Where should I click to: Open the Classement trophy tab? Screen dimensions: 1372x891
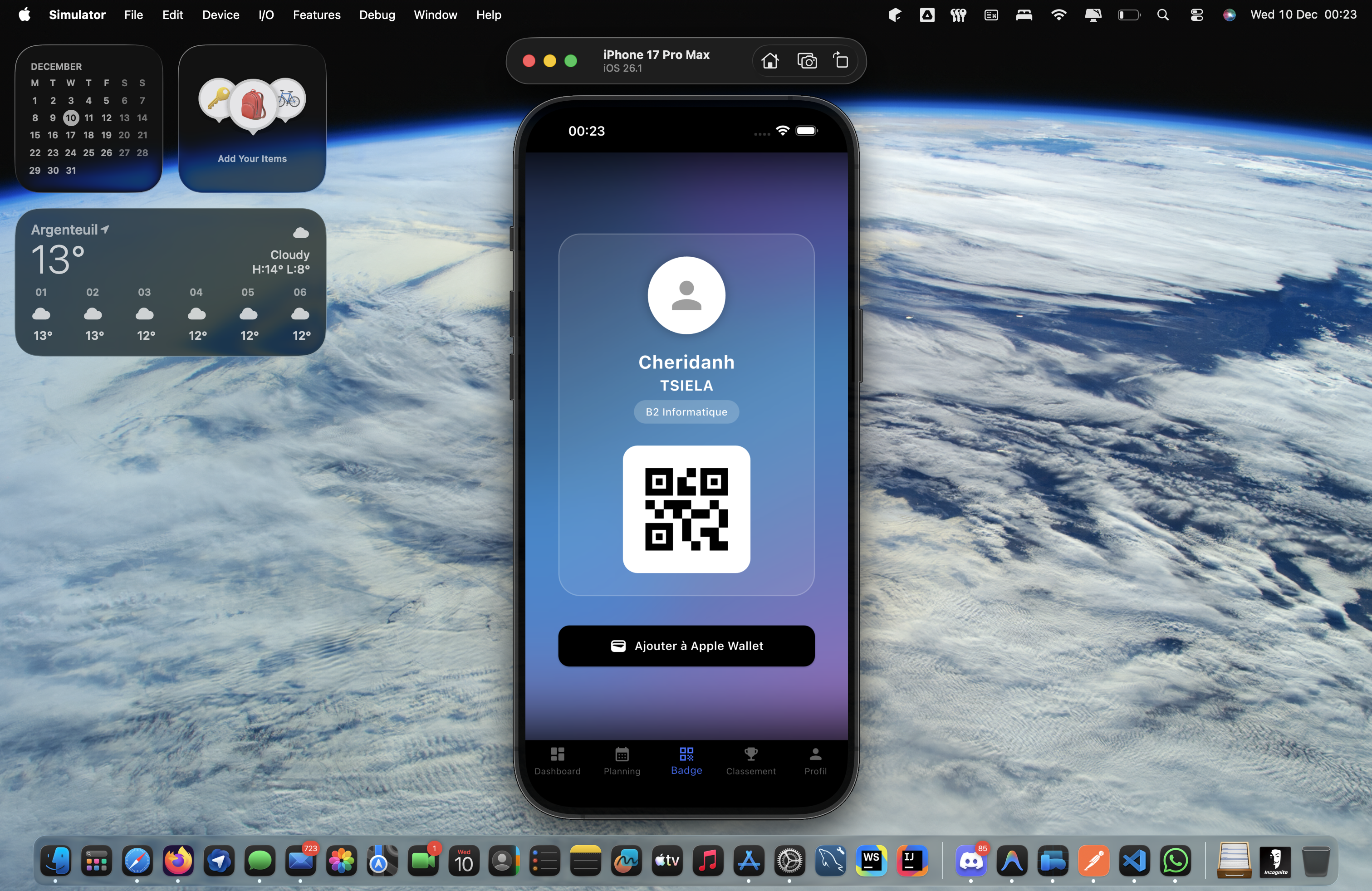click(x=750, y=761)
